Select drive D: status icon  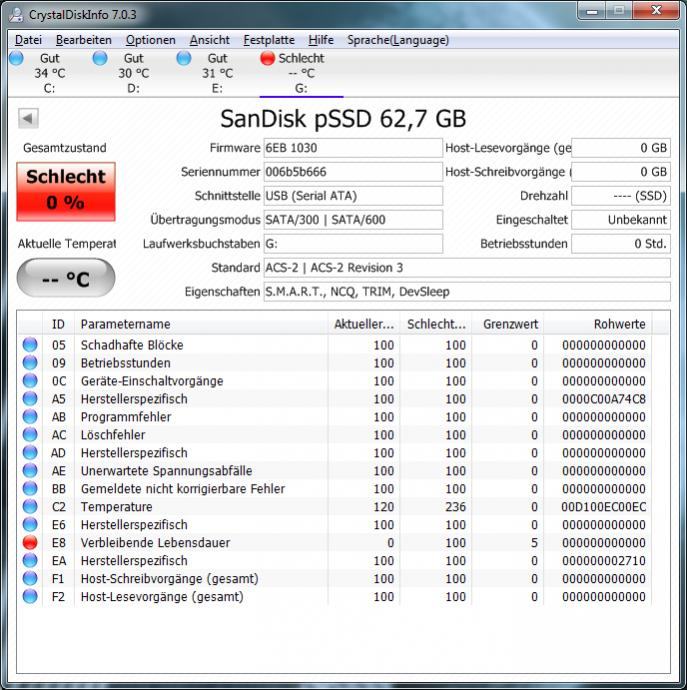coord(100,58)
